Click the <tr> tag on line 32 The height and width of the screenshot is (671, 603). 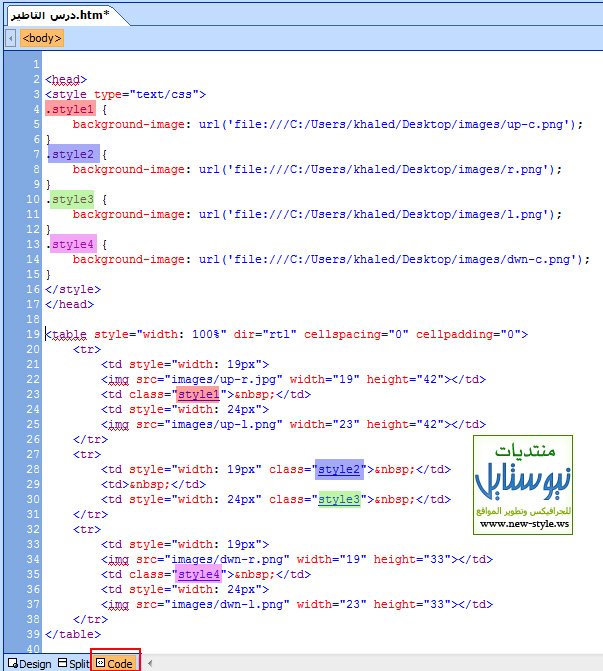pyautogui.click(x=87, y=529)
